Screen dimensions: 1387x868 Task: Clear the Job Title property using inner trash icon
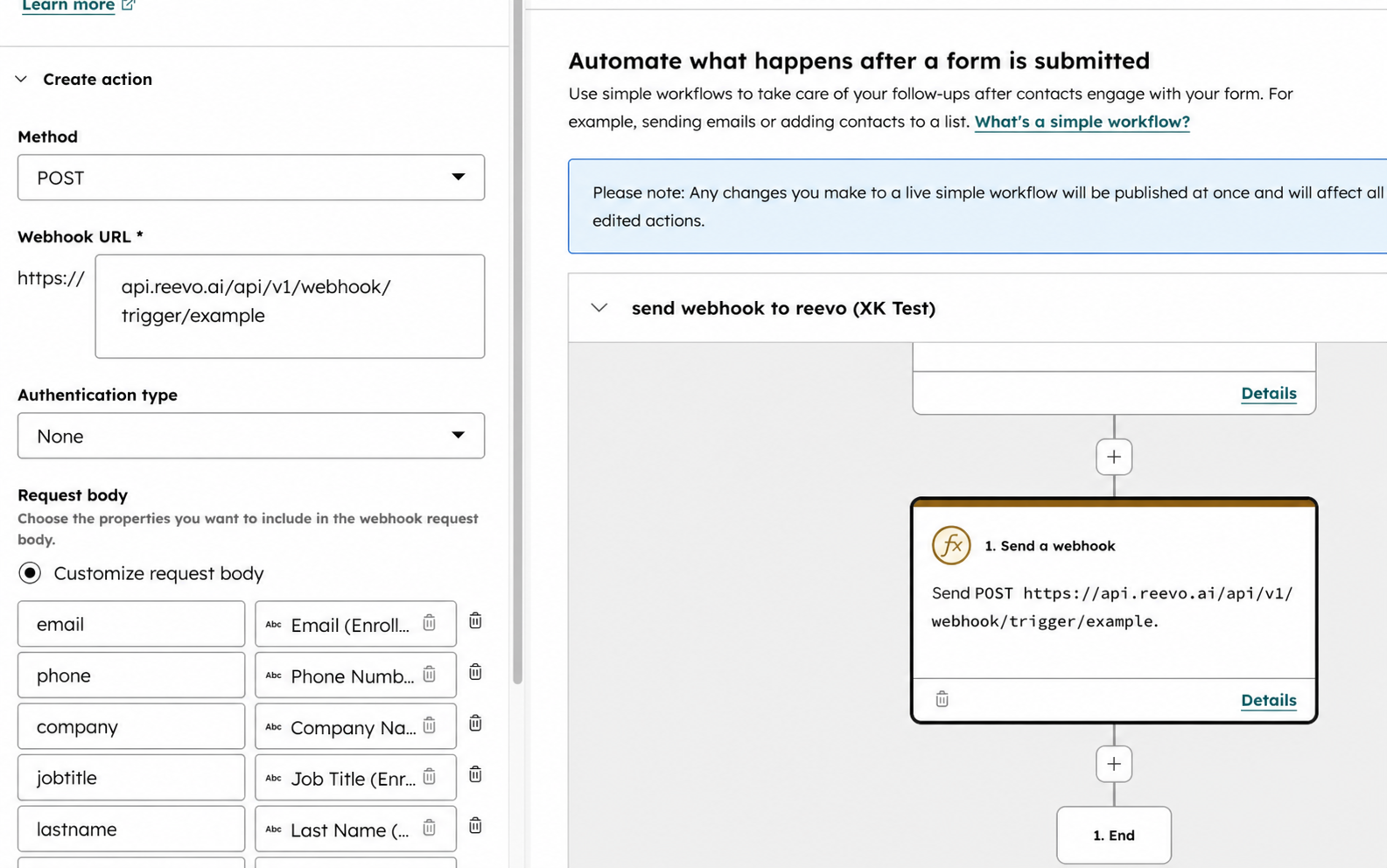tap(430, 776)
